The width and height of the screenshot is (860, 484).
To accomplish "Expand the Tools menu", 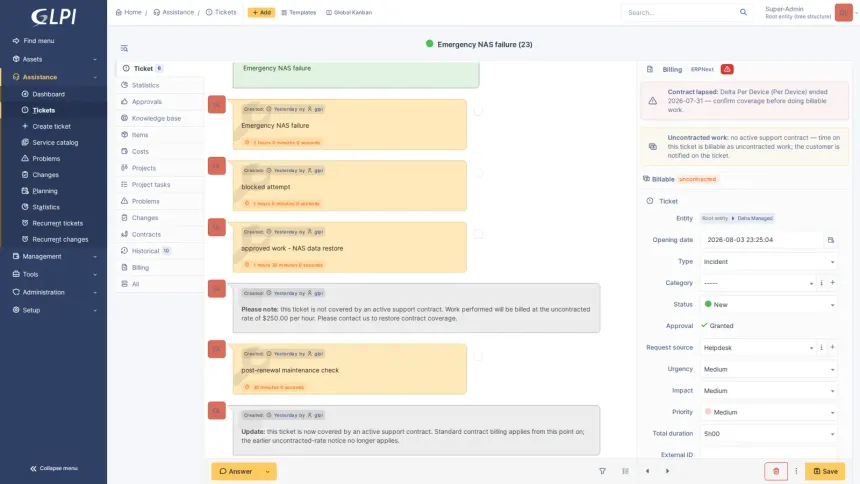I will [53, 274].
